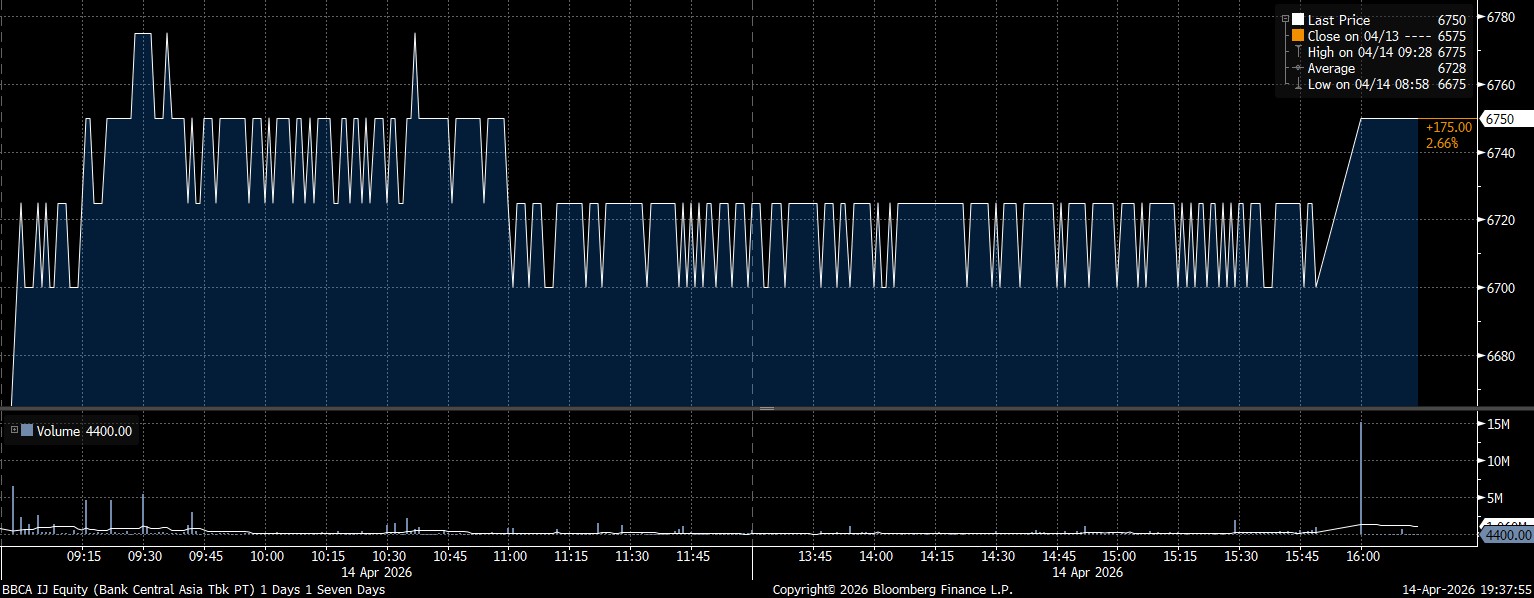Click the white Last Price color swatch
The width and height of the screenshot is (1534, 598).
click(x=1298, y=20)
